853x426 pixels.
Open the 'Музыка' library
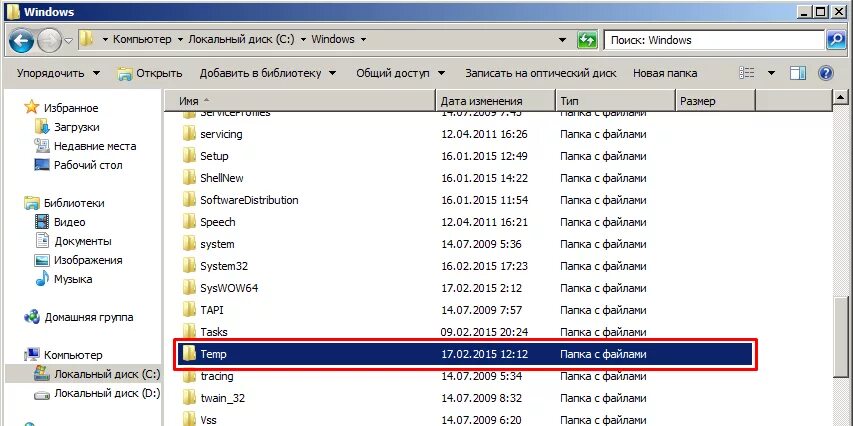[73, 279]
